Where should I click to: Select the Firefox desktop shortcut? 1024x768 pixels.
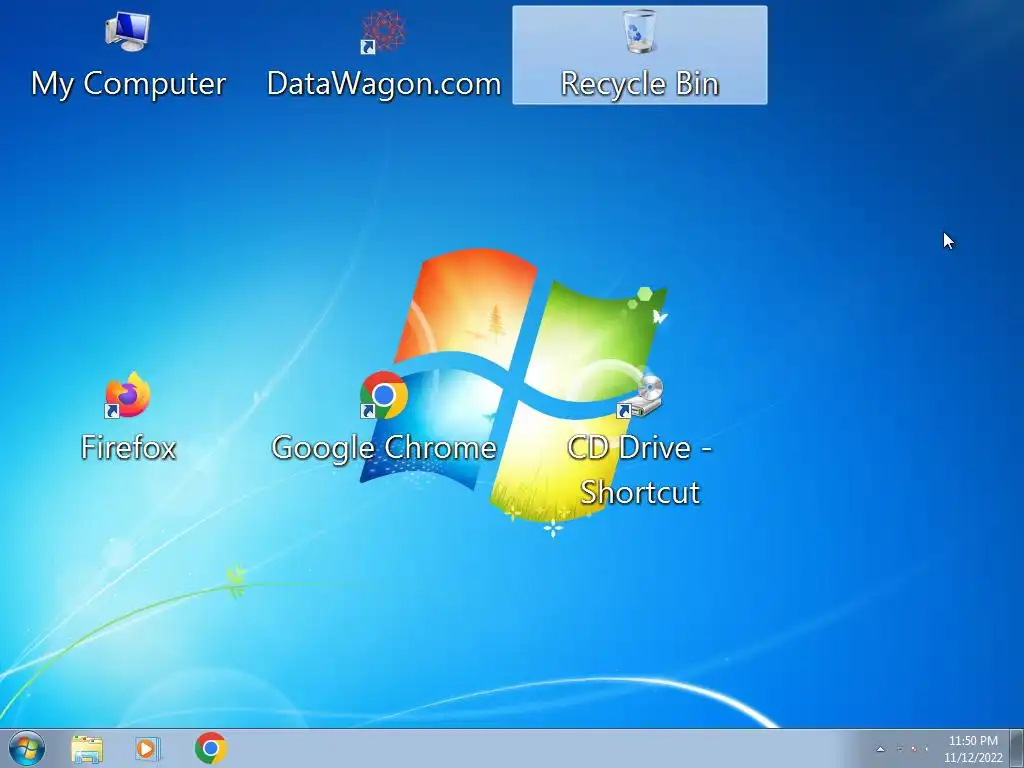coord(128,418)
